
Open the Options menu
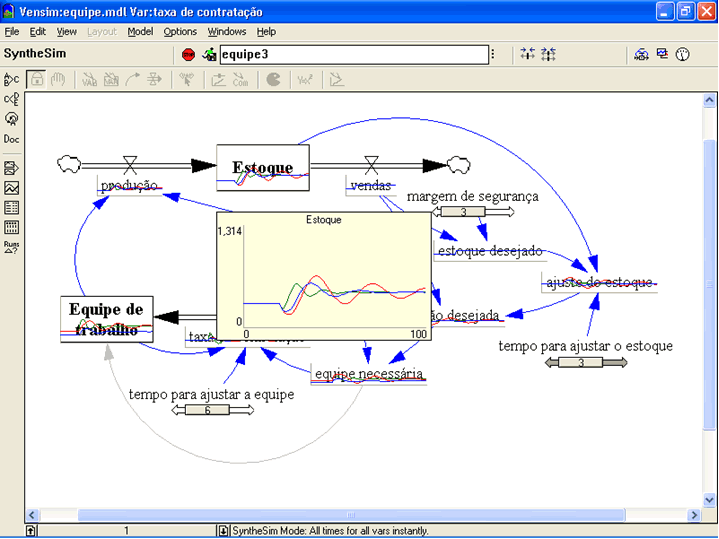(x=180, y=32)
